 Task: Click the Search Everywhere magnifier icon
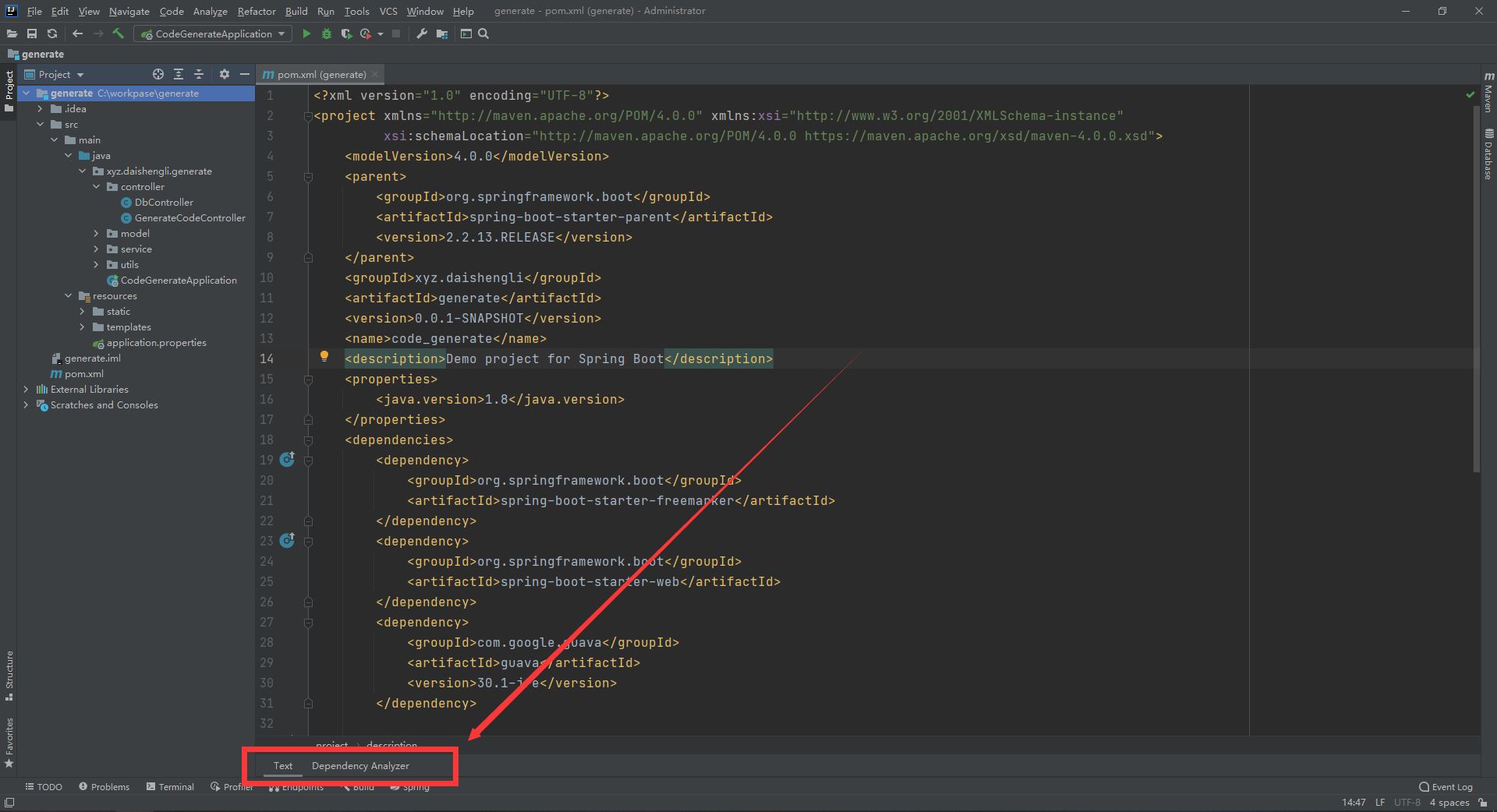483,34
